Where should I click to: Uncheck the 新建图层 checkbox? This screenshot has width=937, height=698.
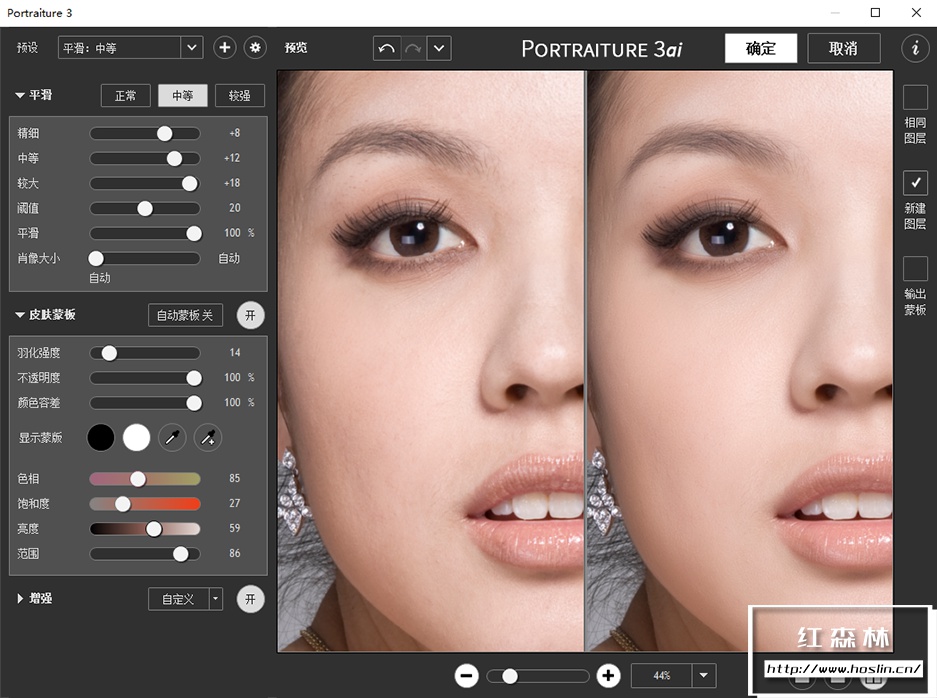(x=915, y=183)
